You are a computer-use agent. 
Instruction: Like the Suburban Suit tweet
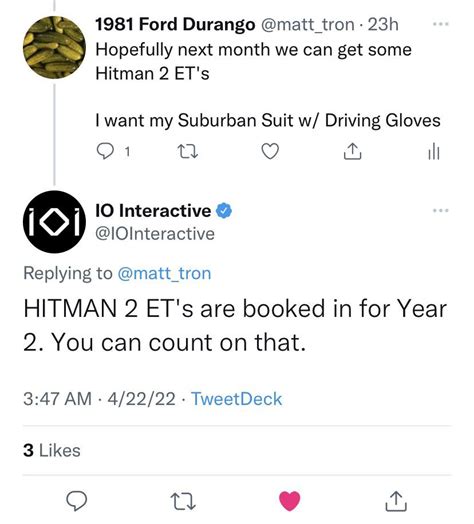point(270,152)
